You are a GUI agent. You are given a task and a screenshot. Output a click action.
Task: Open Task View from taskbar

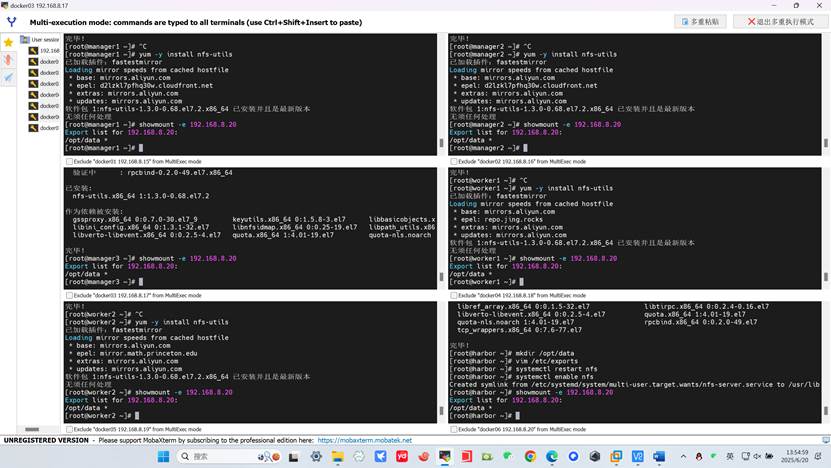pyautogui.click(x=293, y=456)
